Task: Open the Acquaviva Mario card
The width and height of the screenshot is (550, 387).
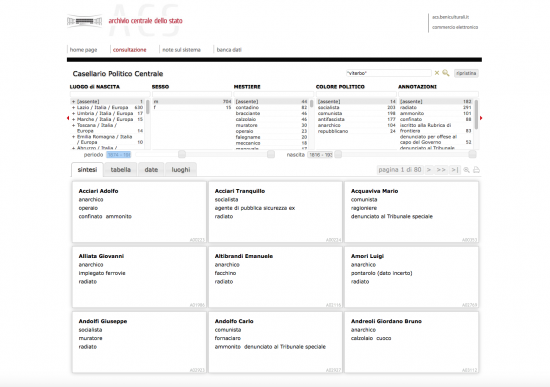Action: (x=411, y=212)
